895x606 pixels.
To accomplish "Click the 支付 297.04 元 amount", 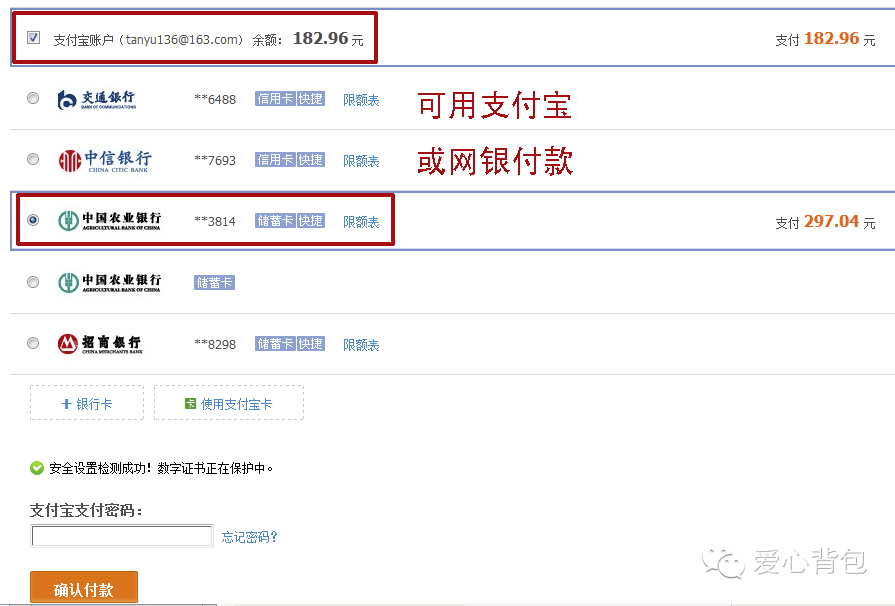I will [x=825, y=221].
